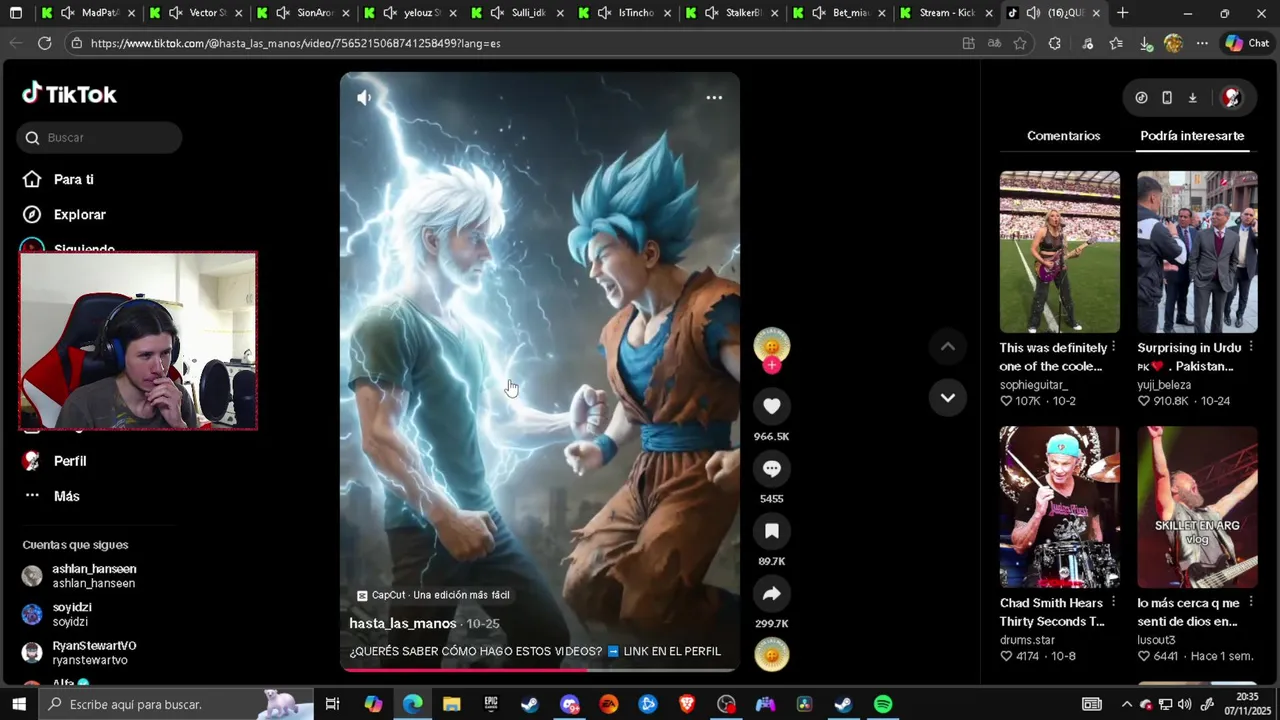The height and width of the screenshot is (720, 1280).
Task: Click the TikTok coins icon at top right
Action: [1141, 97]
